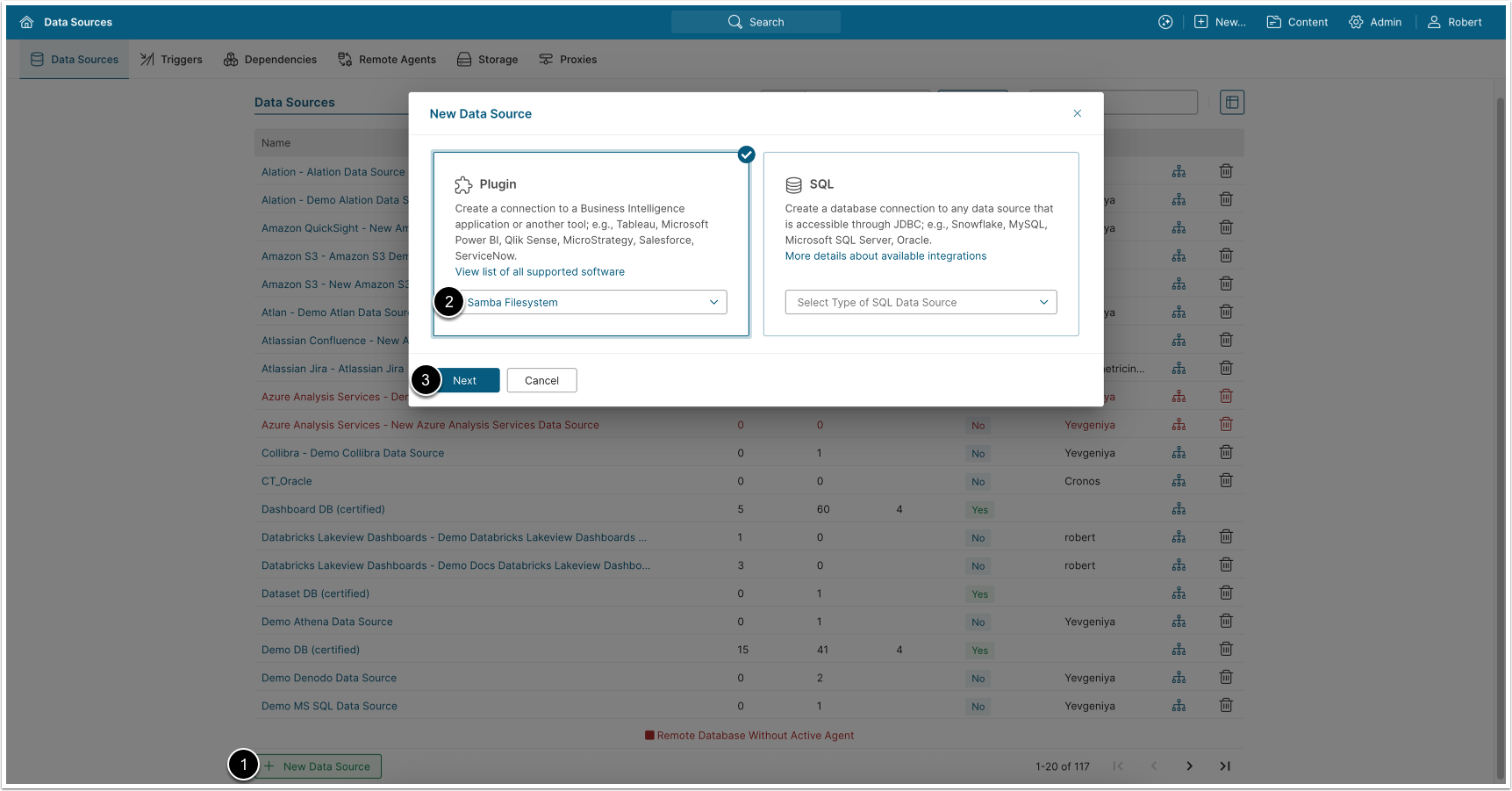The height and width of the screenshot is (791, 1512).
Task: Open Demo Denodo Data Source link
Action: pos(329,678)
